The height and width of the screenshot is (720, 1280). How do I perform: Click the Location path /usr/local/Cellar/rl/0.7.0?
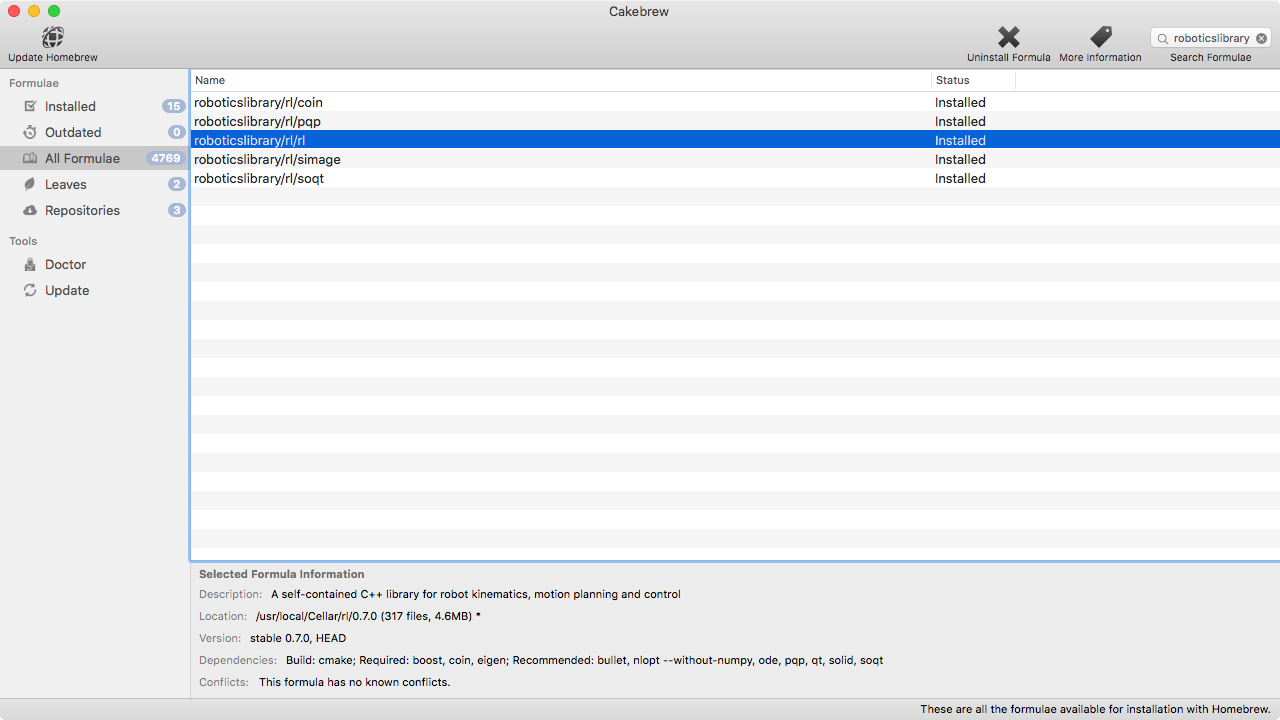click(316, 616)
